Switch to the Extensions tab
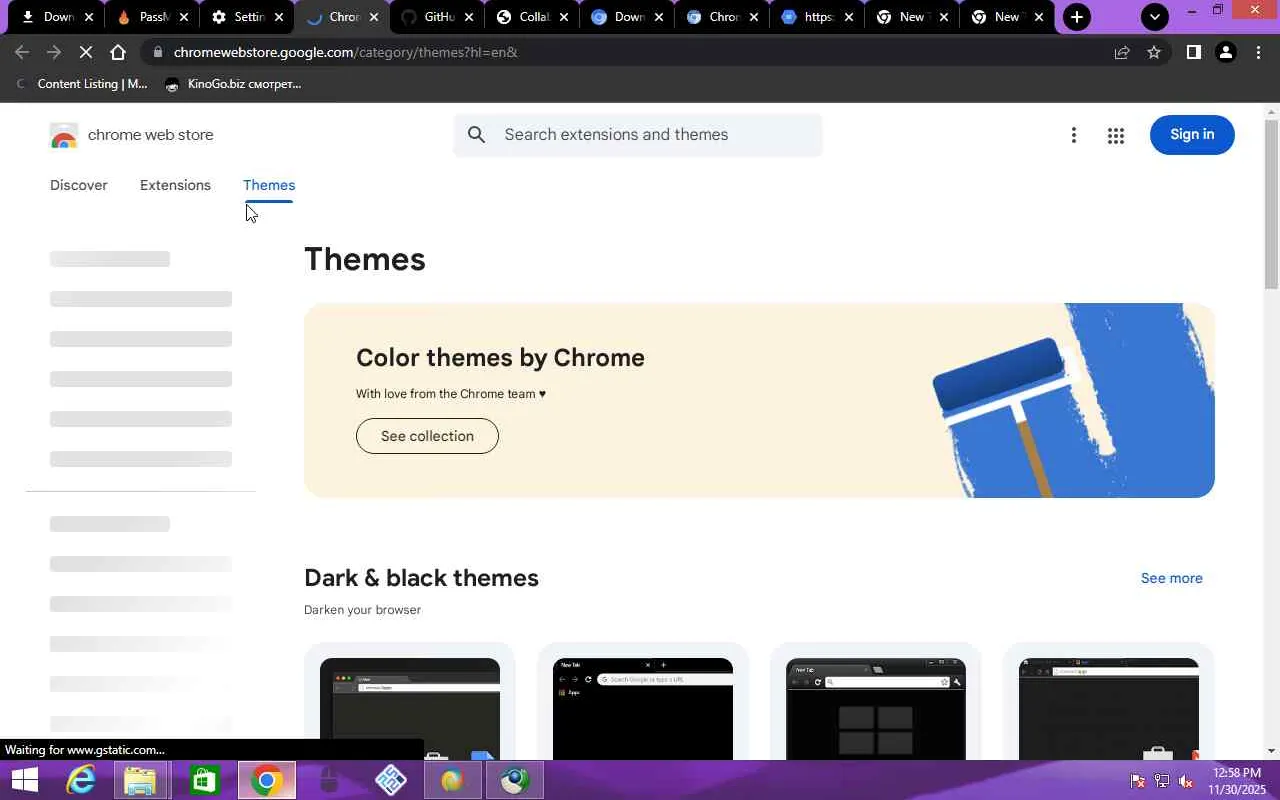 point(175,185)
